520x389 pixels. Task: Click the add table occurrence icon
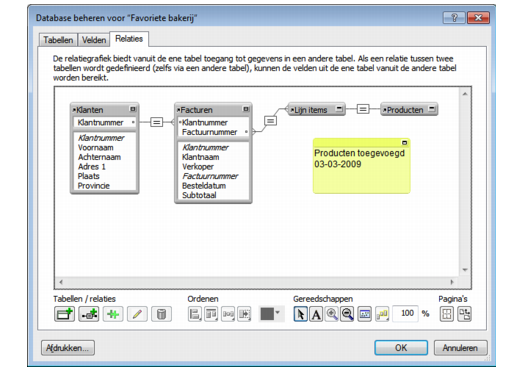pyautogui.click(x=64, y=314)
